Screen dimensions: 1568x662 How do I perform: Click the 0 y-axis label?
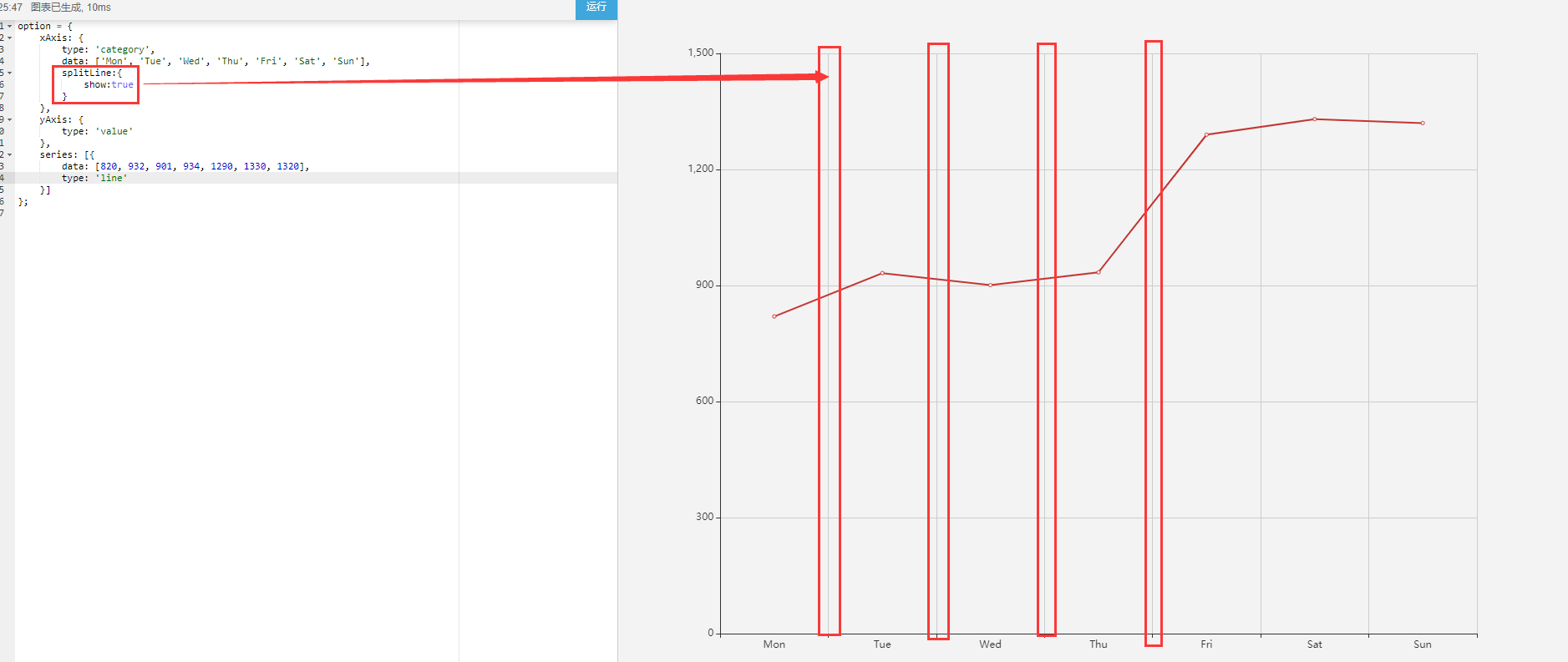click(x=711, y=633)
